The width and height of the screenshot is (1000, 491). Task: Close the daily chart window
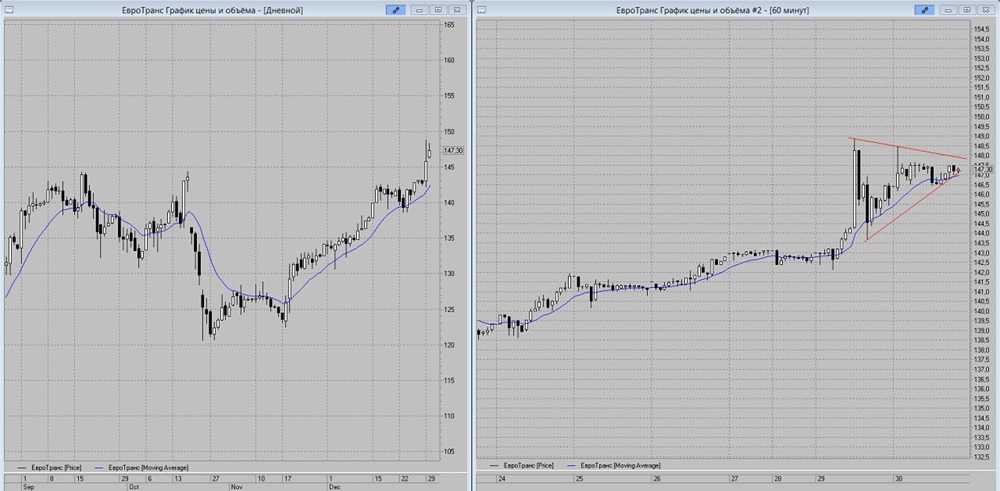pyautogui.click(x=457, y=10)
